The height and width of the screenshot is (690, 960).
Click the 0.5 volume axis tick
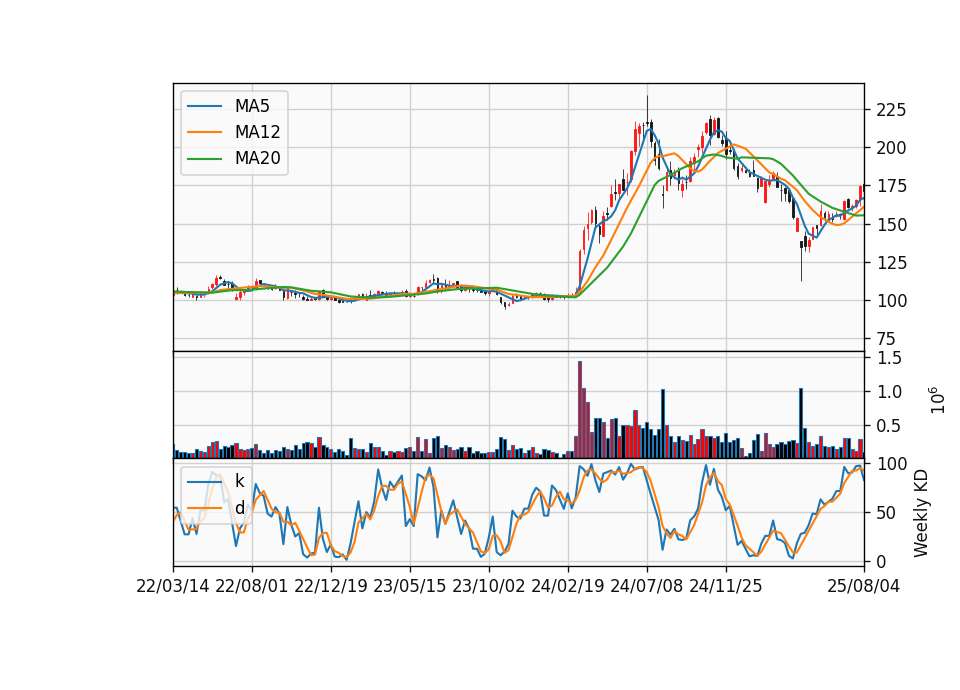point(890,426)
